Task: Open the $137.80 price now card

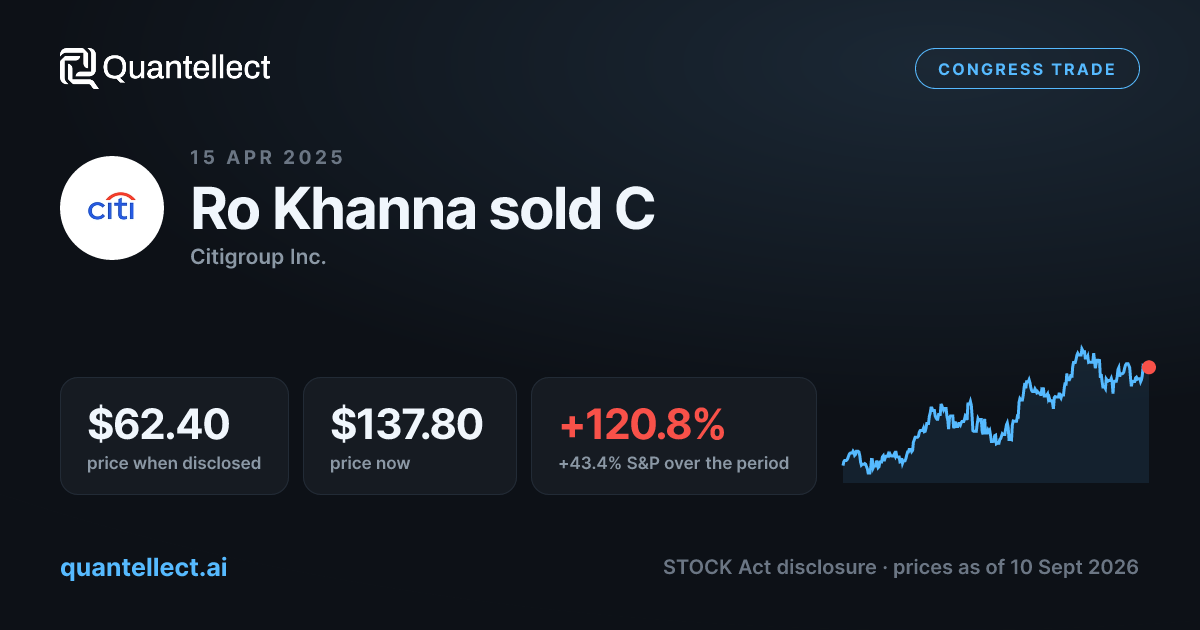Action: (x=410, y=435)
